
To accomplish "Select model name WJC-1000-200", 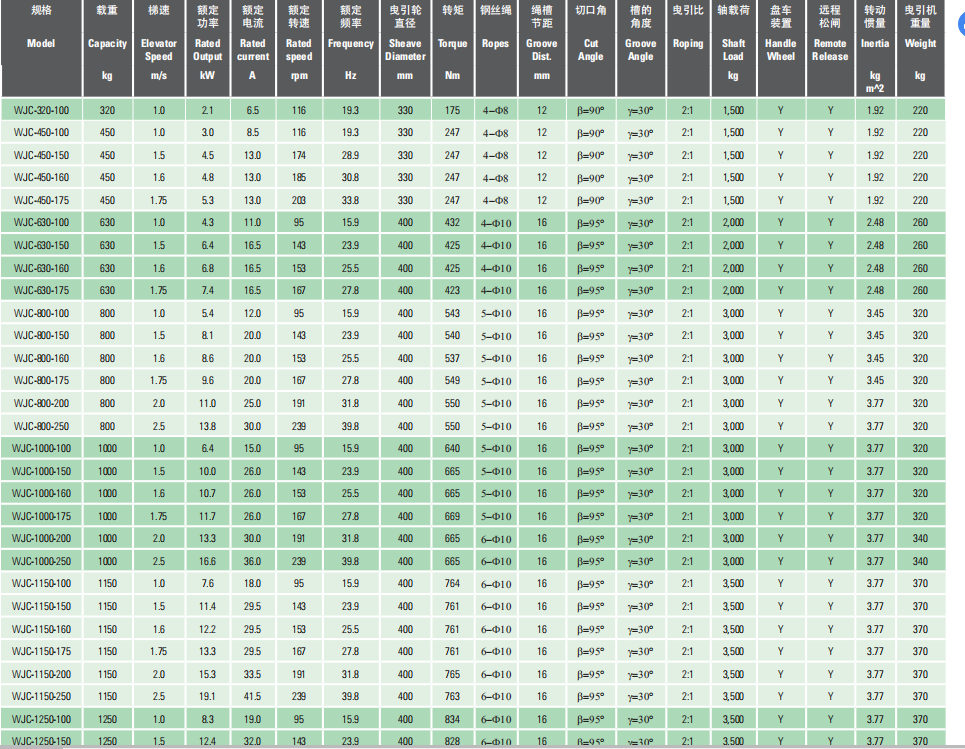I will (x=41, y=538).
